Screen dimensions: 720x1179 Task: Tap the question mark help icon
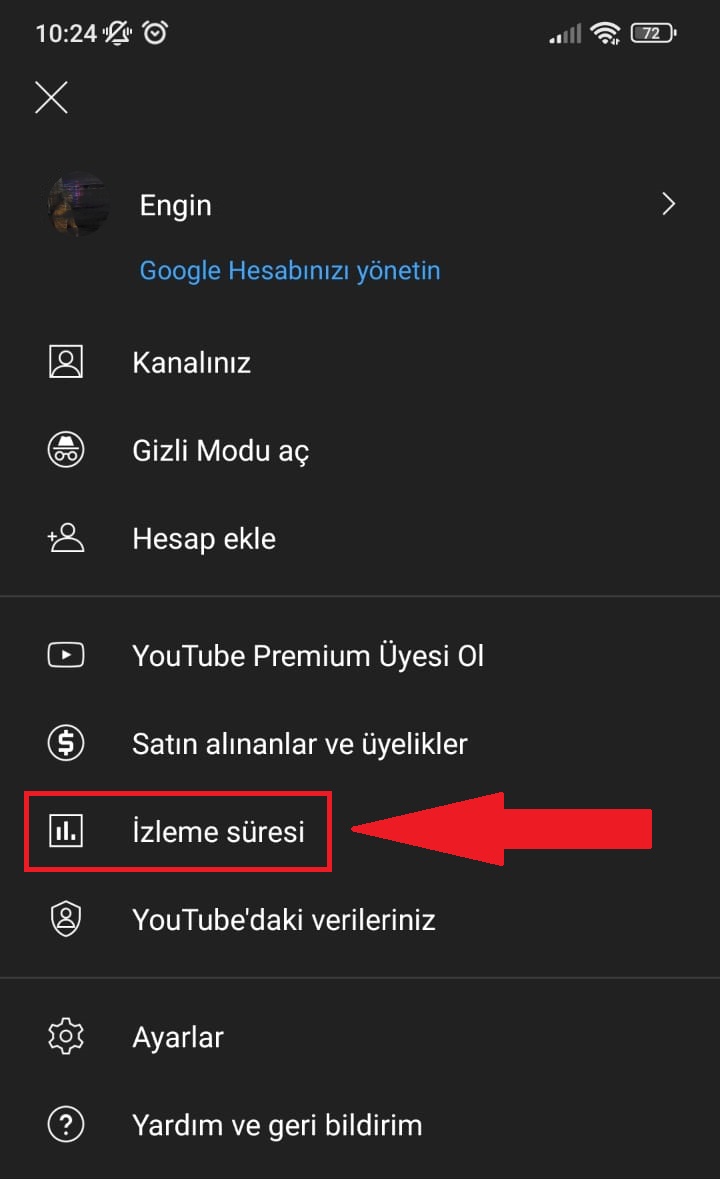click(66, 1125)
